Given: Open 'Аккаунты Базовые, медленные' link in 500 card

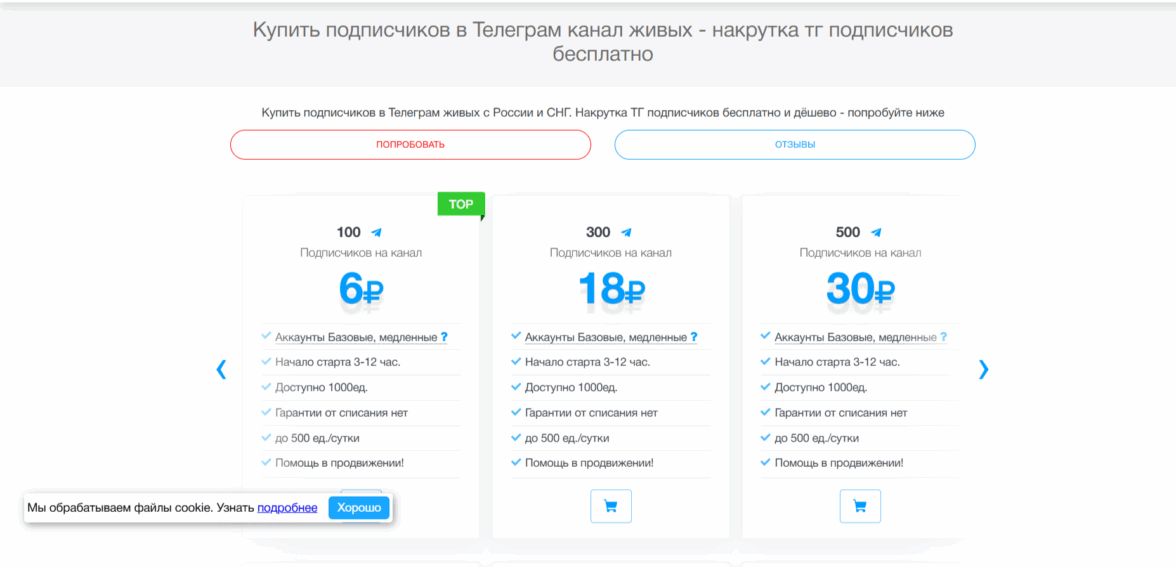Looking at the screenshot, I should [856, 338].
